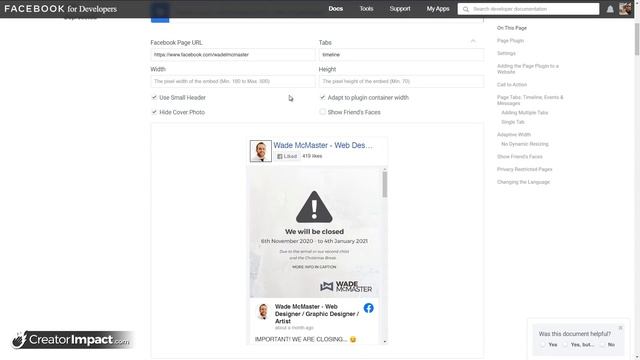Click the search magnifier icon
Image resolution: width=640 pixels, height=360 pixels.
pyautogui.click(x=466, y=9)
